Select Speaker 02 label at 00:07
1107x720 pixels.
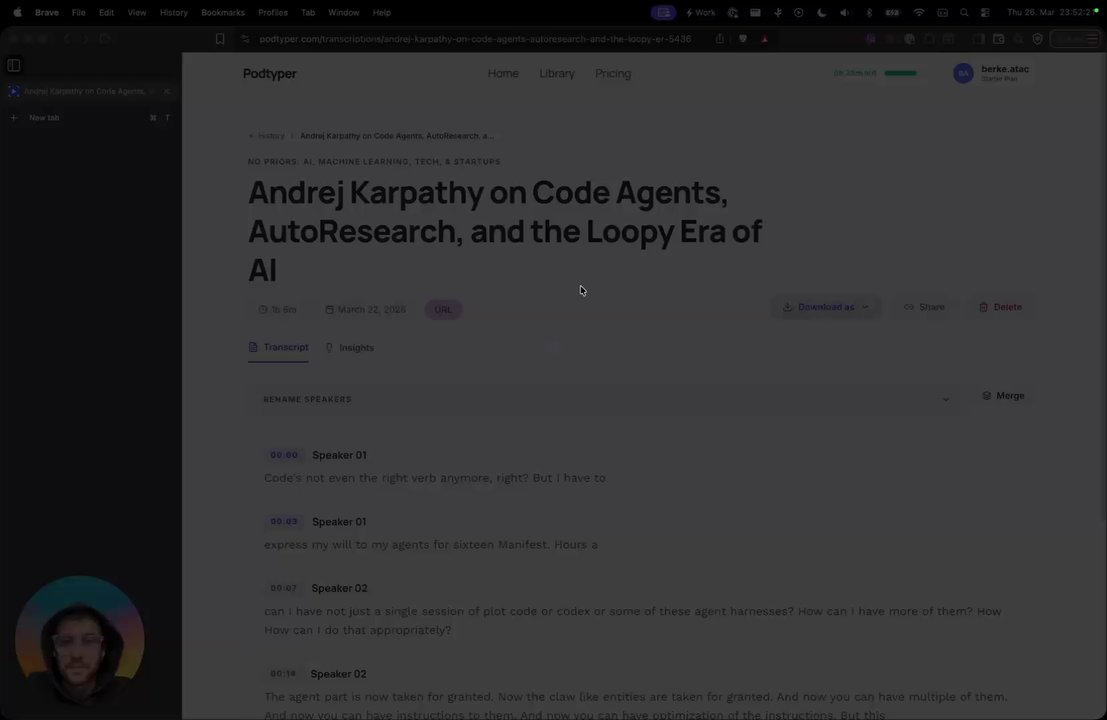point(339,588)
